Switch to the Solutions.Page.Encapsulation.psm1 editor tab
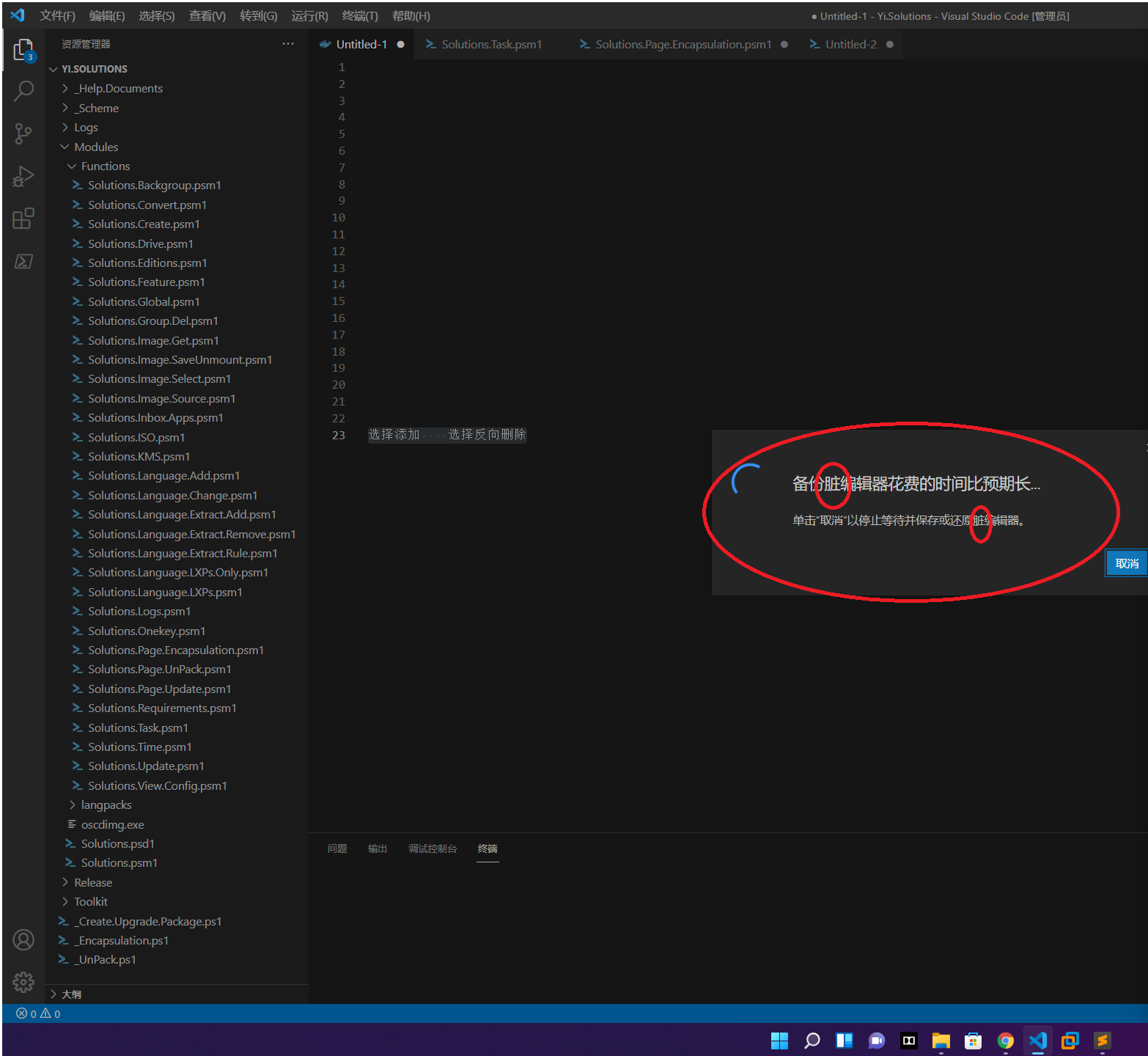This screenshot has width=1148, height=1056. (682, 44)
